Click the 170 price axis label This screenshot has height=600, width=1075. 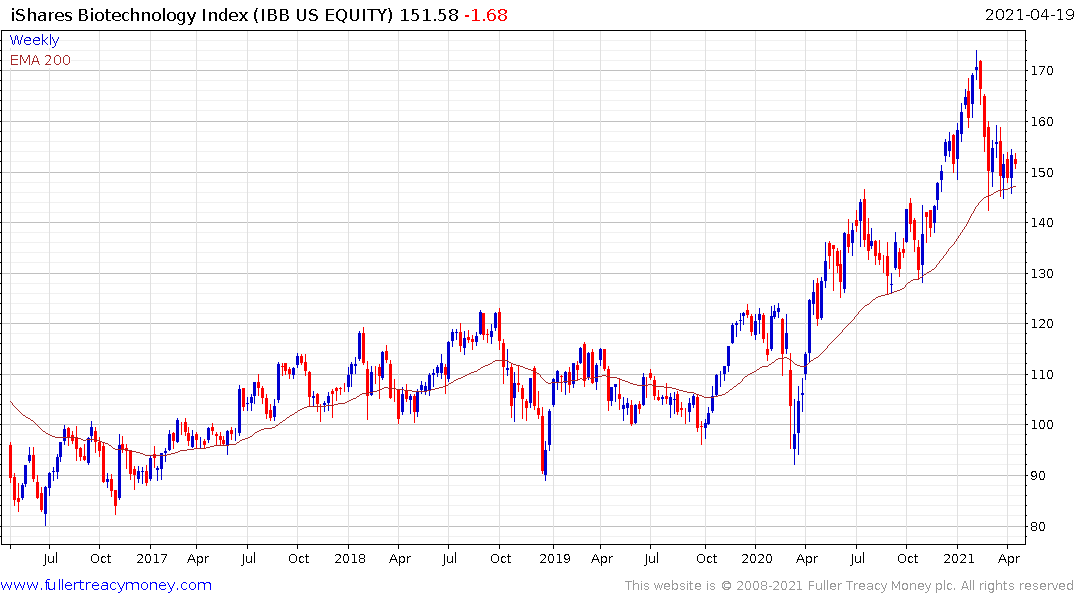click(1042, 71)
